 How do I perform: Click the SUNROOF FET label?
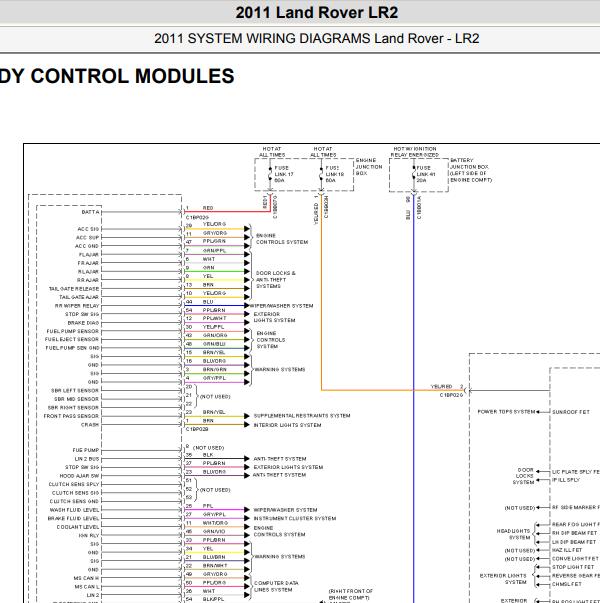571,412
